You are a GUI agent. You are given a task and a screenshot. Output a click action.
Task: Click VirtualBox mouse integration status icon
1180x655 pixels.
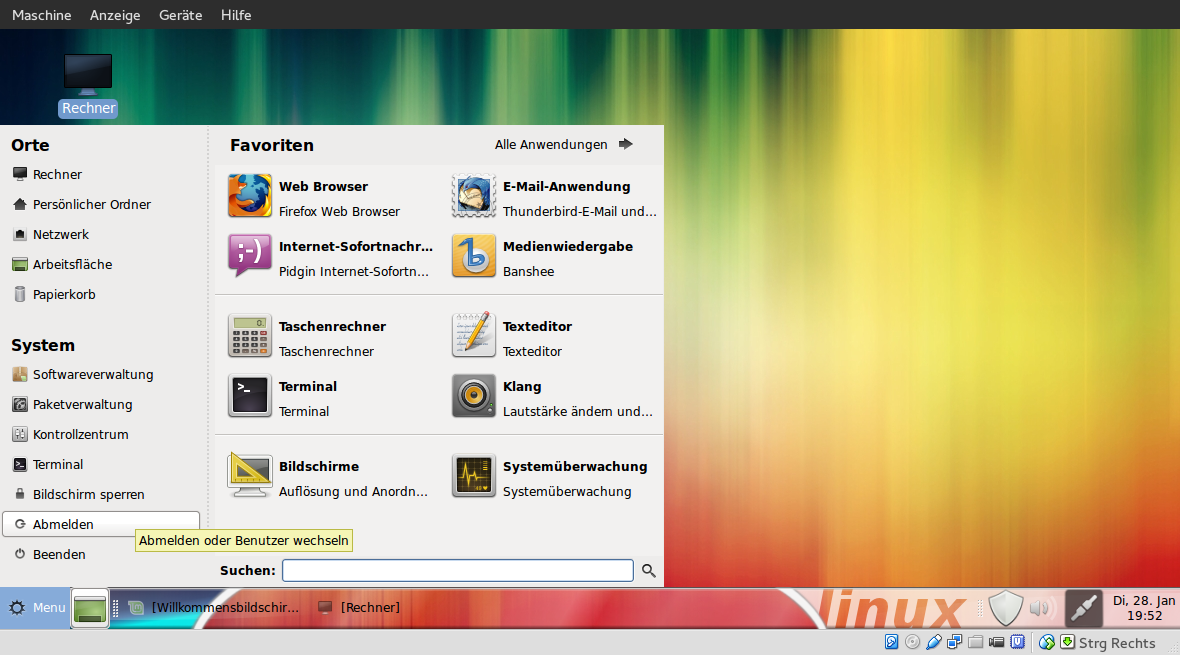click(1047, 642)
